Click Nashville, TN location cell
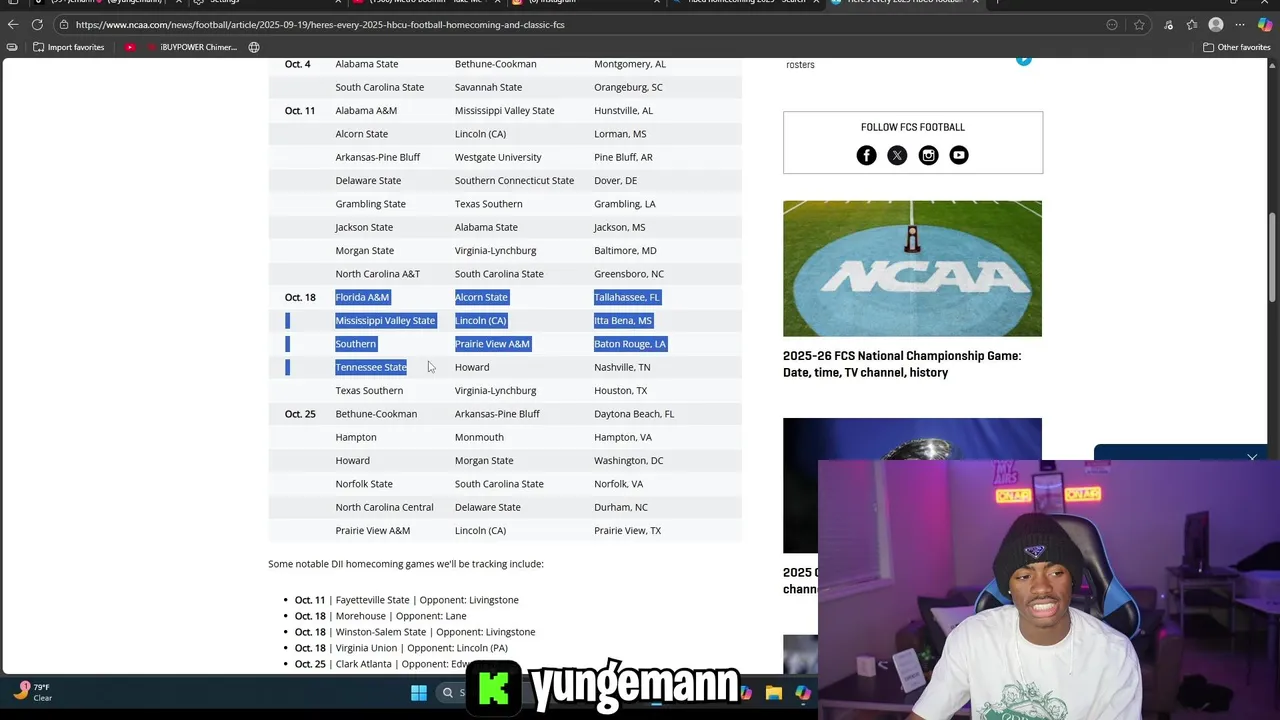This screenshot has width=1280, height=720. (x=622, y=367)
